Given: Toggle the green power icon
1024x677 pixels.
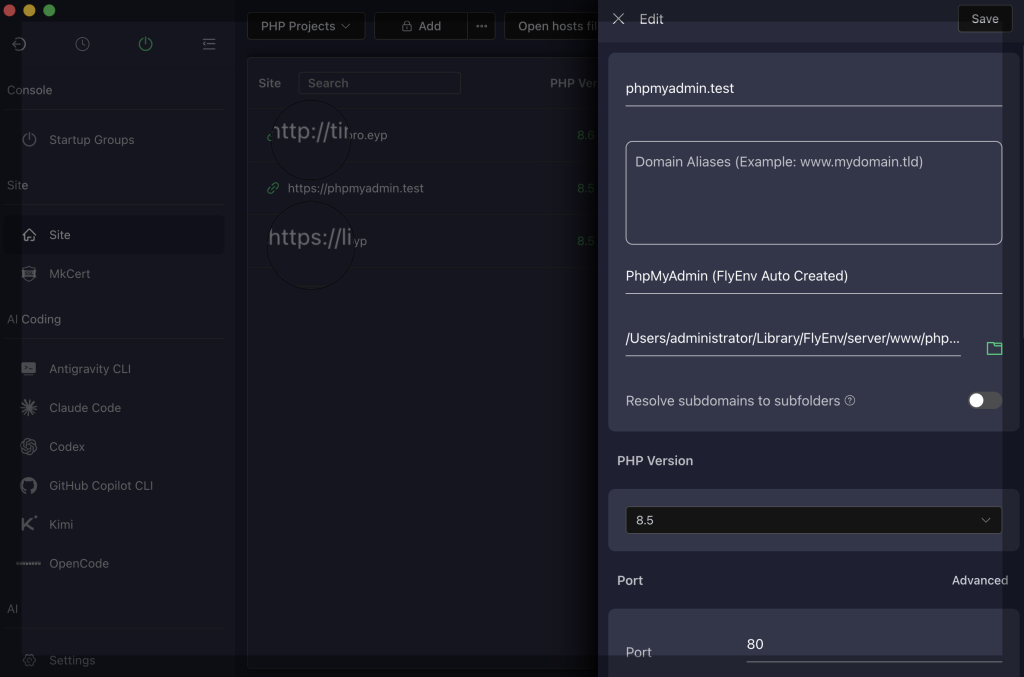Looking at the screenshot, I should [x=146, y=44].
